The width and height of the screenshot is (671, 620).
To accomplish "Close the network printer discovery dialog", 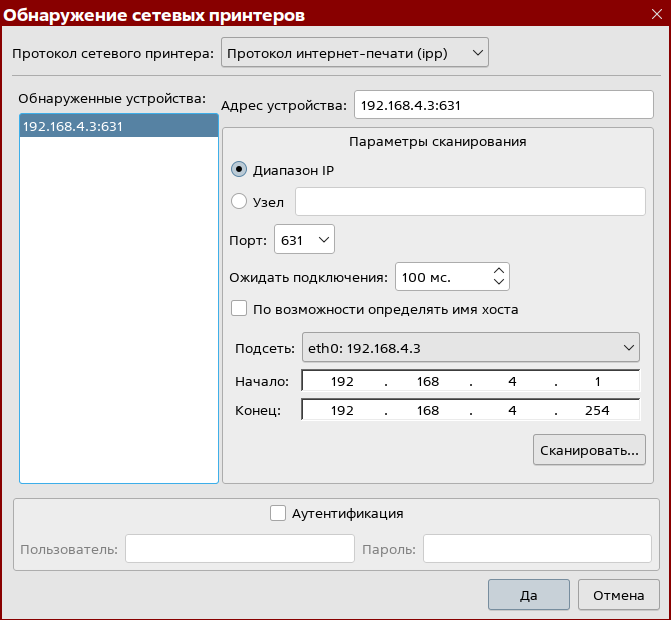I will click(x=656, y=14).
